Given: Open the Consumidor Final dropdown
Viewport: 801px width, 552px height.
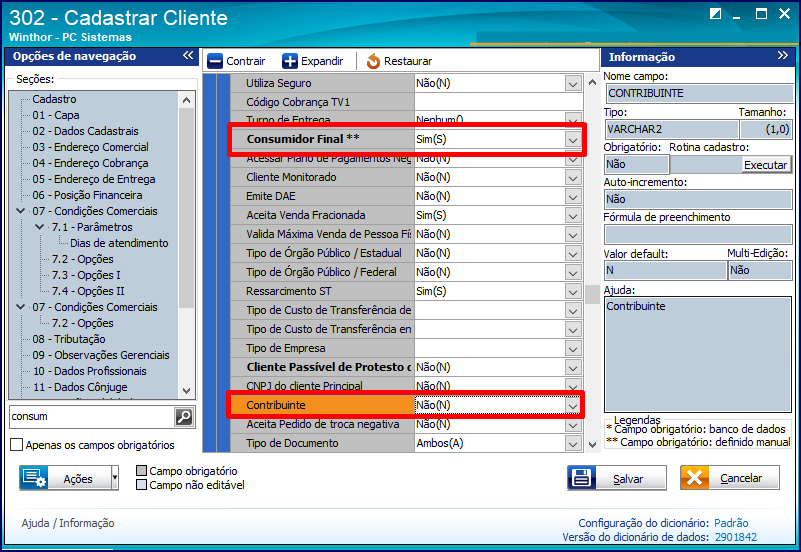Looking at the screenshot, I should point(573,139).
